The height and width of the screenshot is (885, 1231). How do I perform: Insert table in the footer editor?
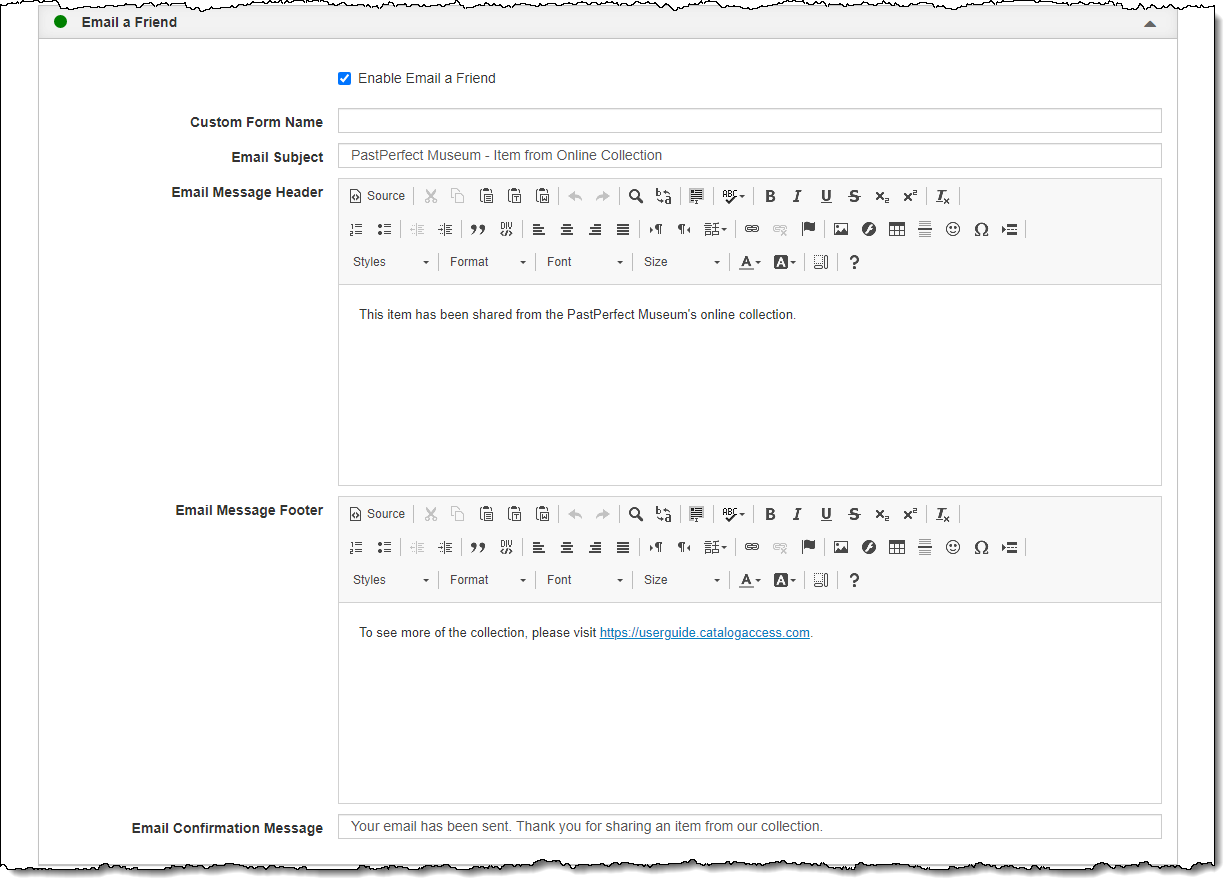tap(897, 547)
